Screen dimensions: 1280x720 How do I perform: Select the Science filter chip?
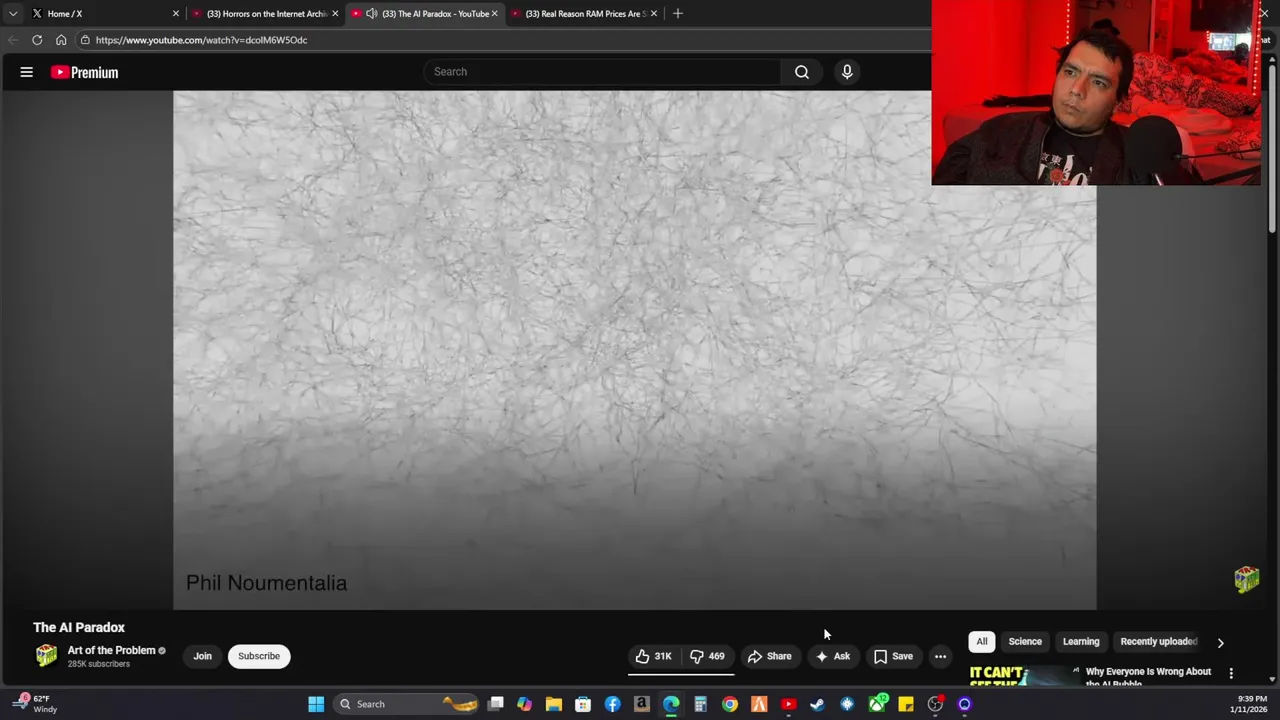[1025, 642]
